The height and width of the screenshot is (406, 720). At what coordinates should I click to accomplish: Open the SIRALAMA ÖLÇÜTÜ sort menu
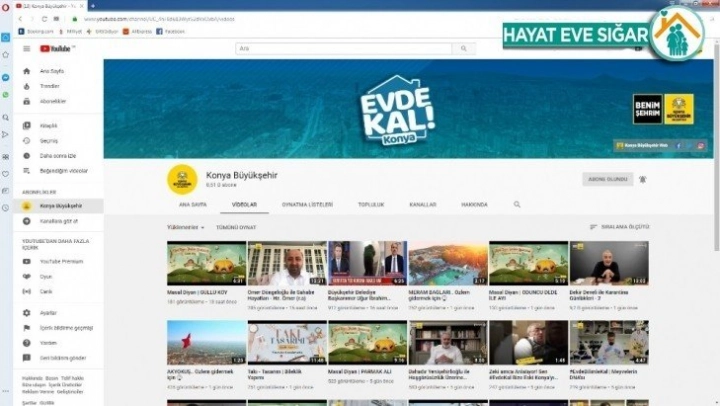click(620, 227)
